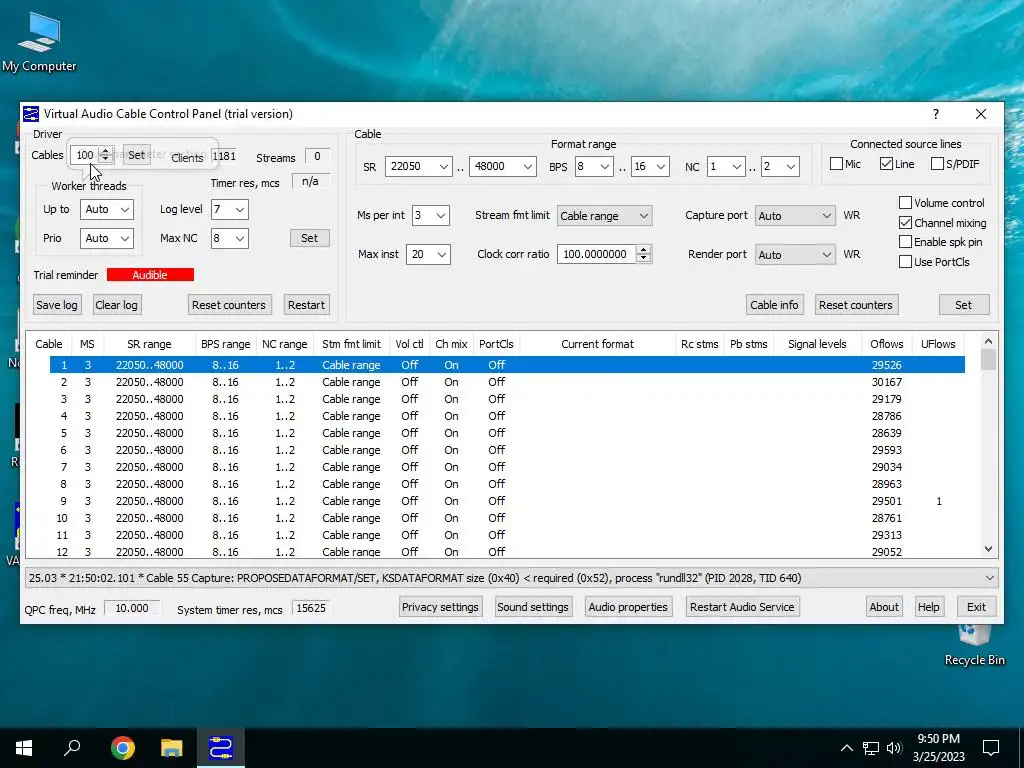
Task: Click the Signal levels column header
Action: coord(817,344)
